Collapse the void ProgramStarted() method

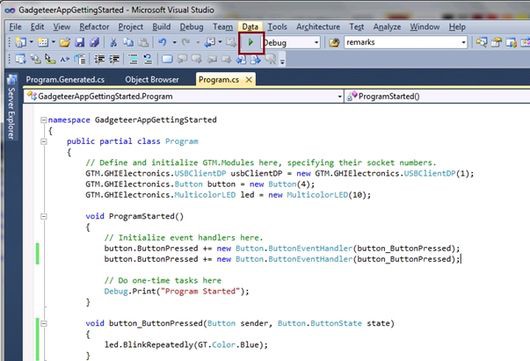44,216
